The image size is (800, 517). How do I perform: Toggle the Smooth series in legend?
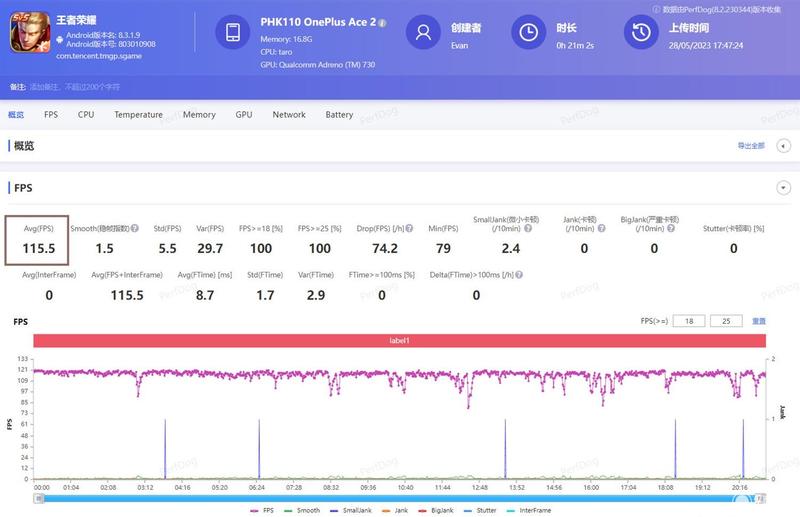coord(302,510)
